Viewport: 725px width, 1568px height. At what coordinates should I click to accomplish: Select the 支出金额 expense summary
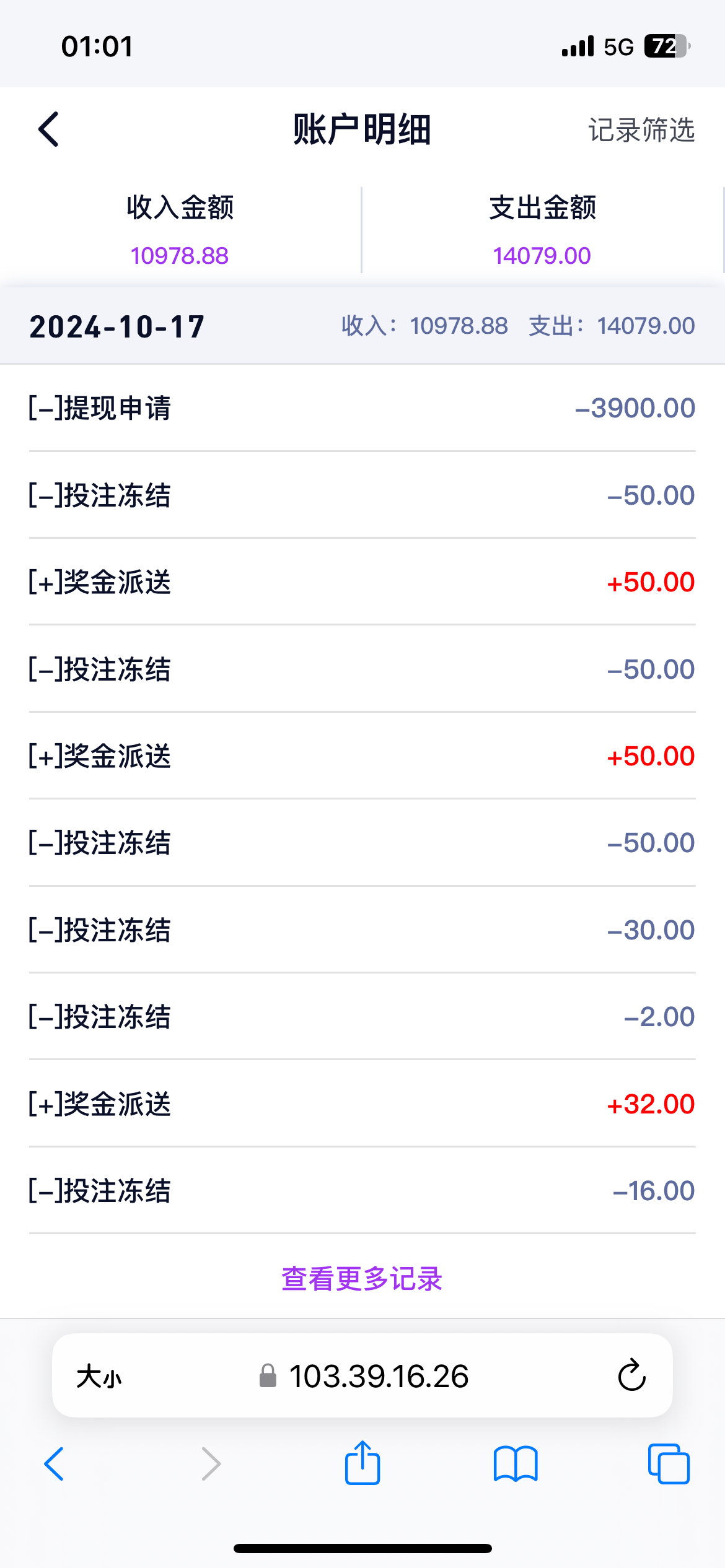click(542, 230)
